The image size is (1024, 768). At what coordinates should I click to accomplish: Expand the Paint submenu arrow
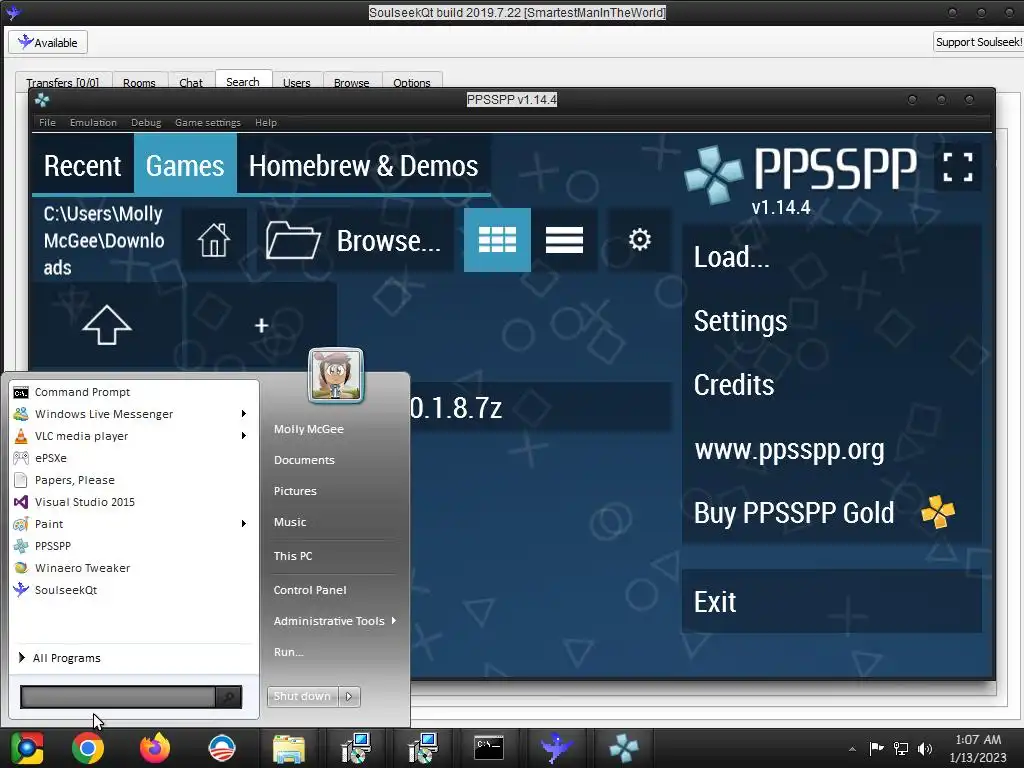(x=244, y=524)
